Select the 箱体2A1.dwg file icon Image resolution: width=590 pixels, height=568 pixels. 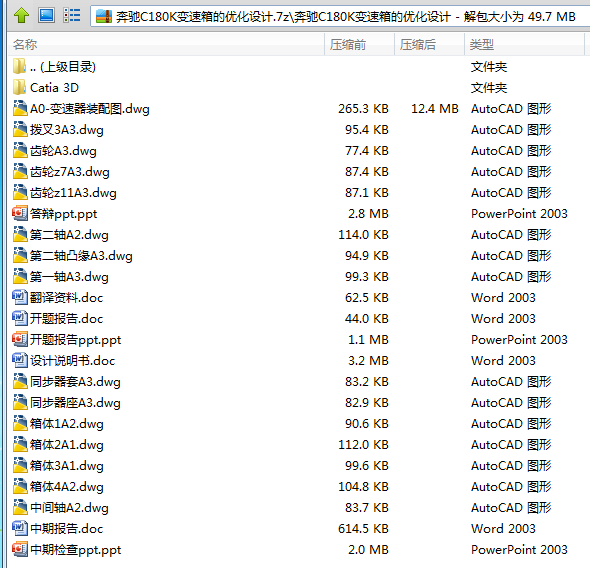(20, 445)
